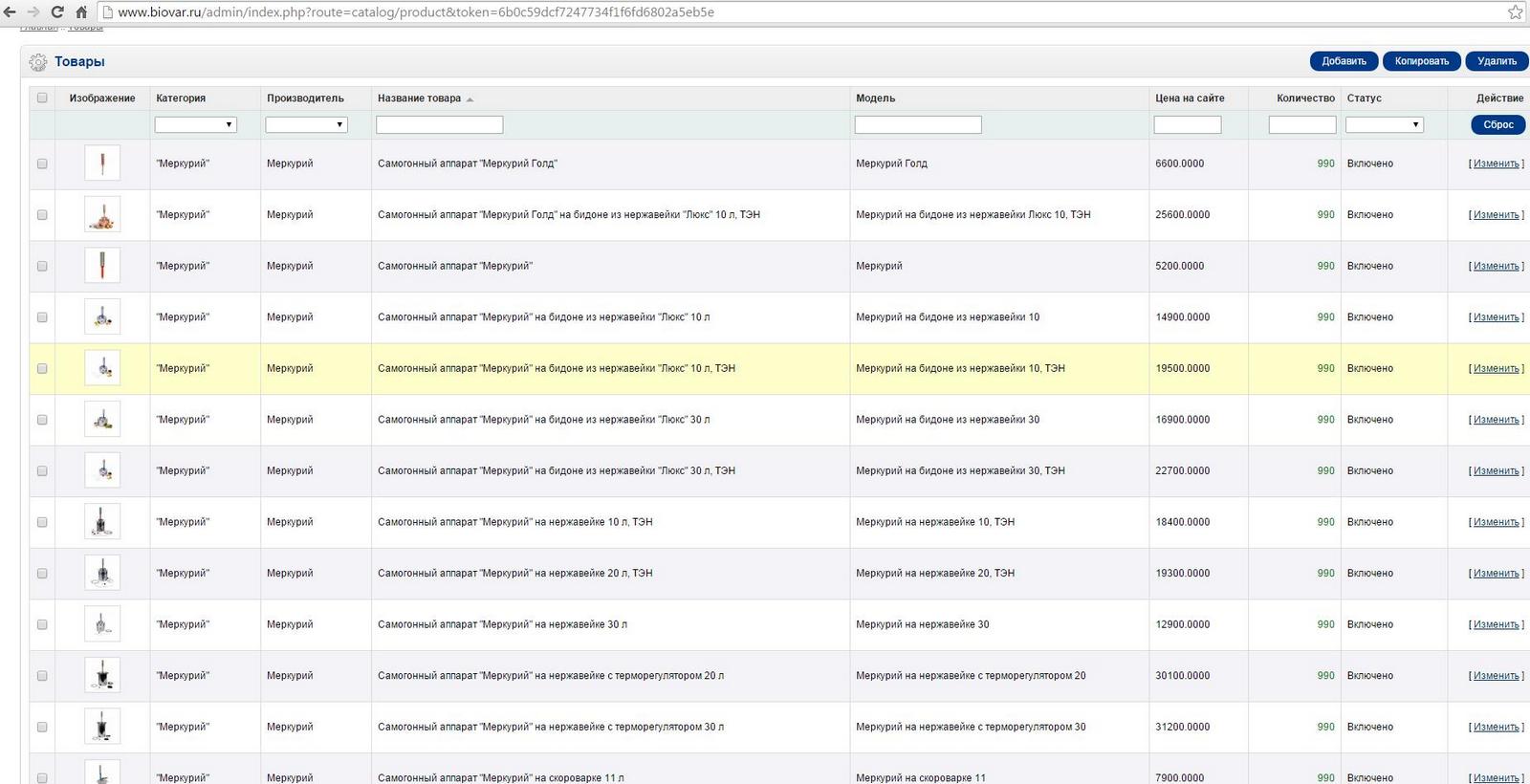Click the ascending sort arrow near Название товара
Screen dimensions: 1530x784
tap(470, 99)
